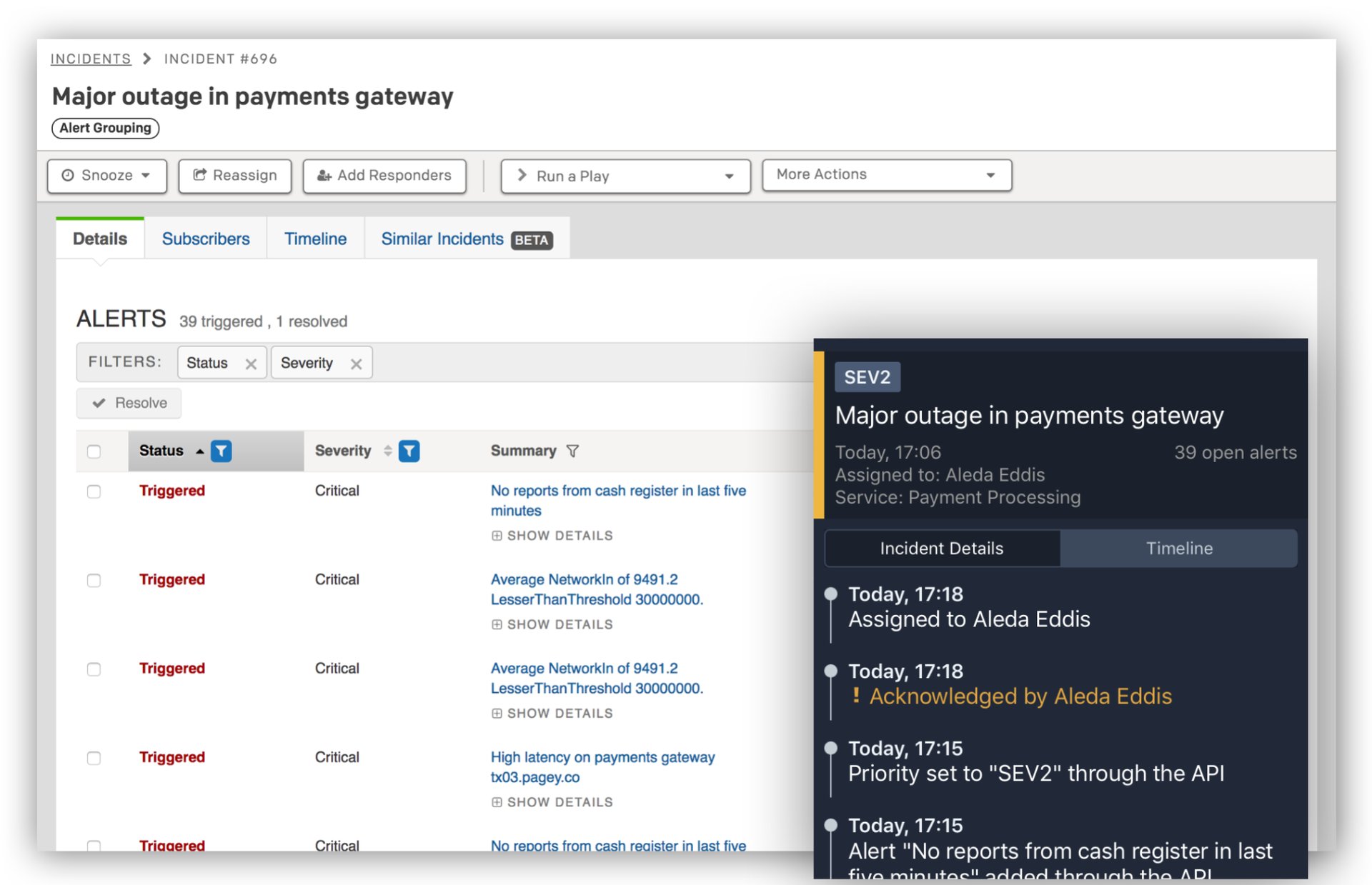1372x885 pixels.
Task: Click the Add Responders button
Action: tap(384, 176)
